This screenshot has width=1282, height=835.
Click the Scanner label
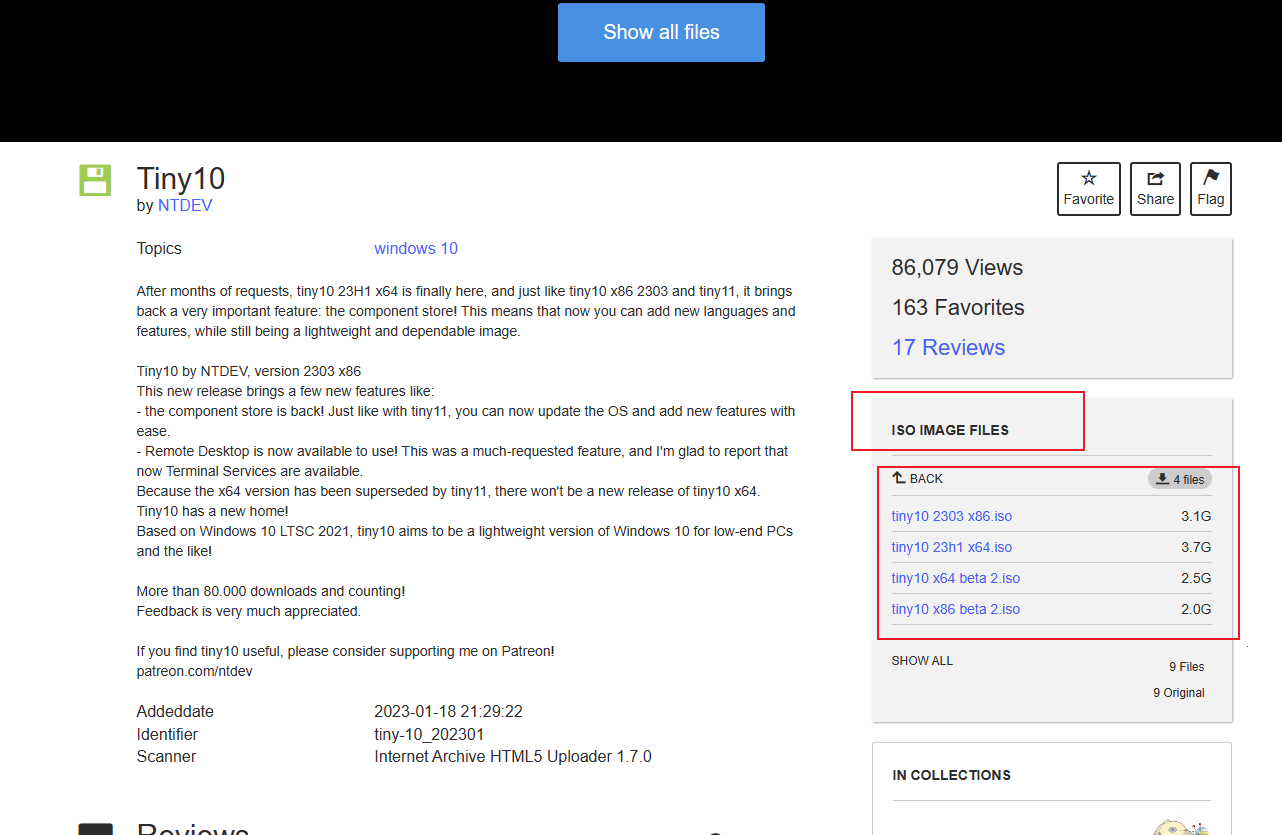pyautogui.click(x=166, y=757)
